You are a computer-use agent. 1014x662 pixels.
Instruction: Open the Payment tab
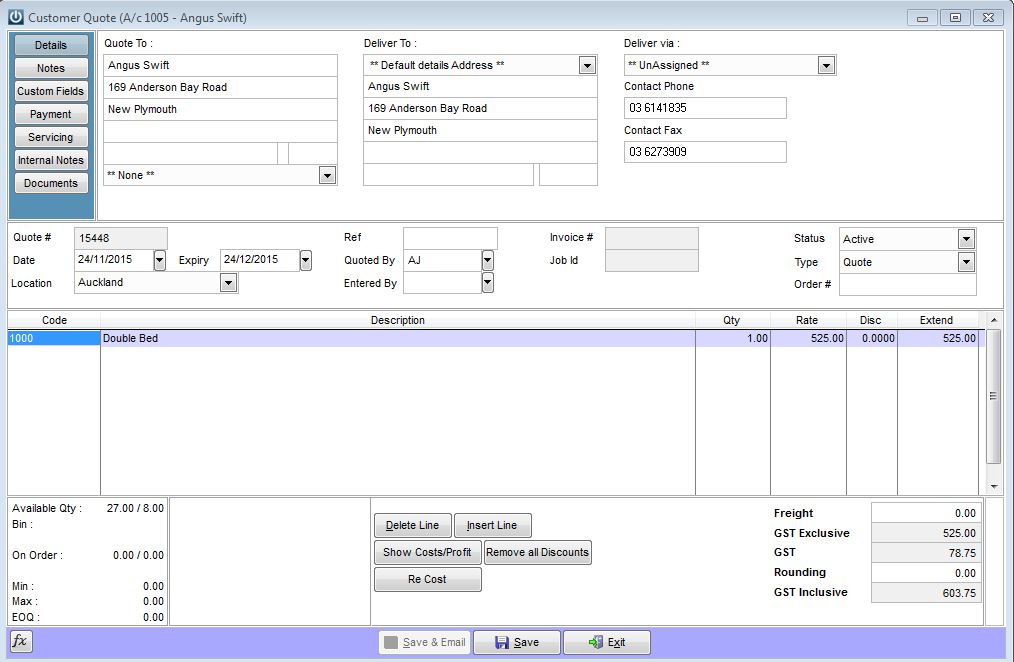pyautogui.click(x=51, y=113)
